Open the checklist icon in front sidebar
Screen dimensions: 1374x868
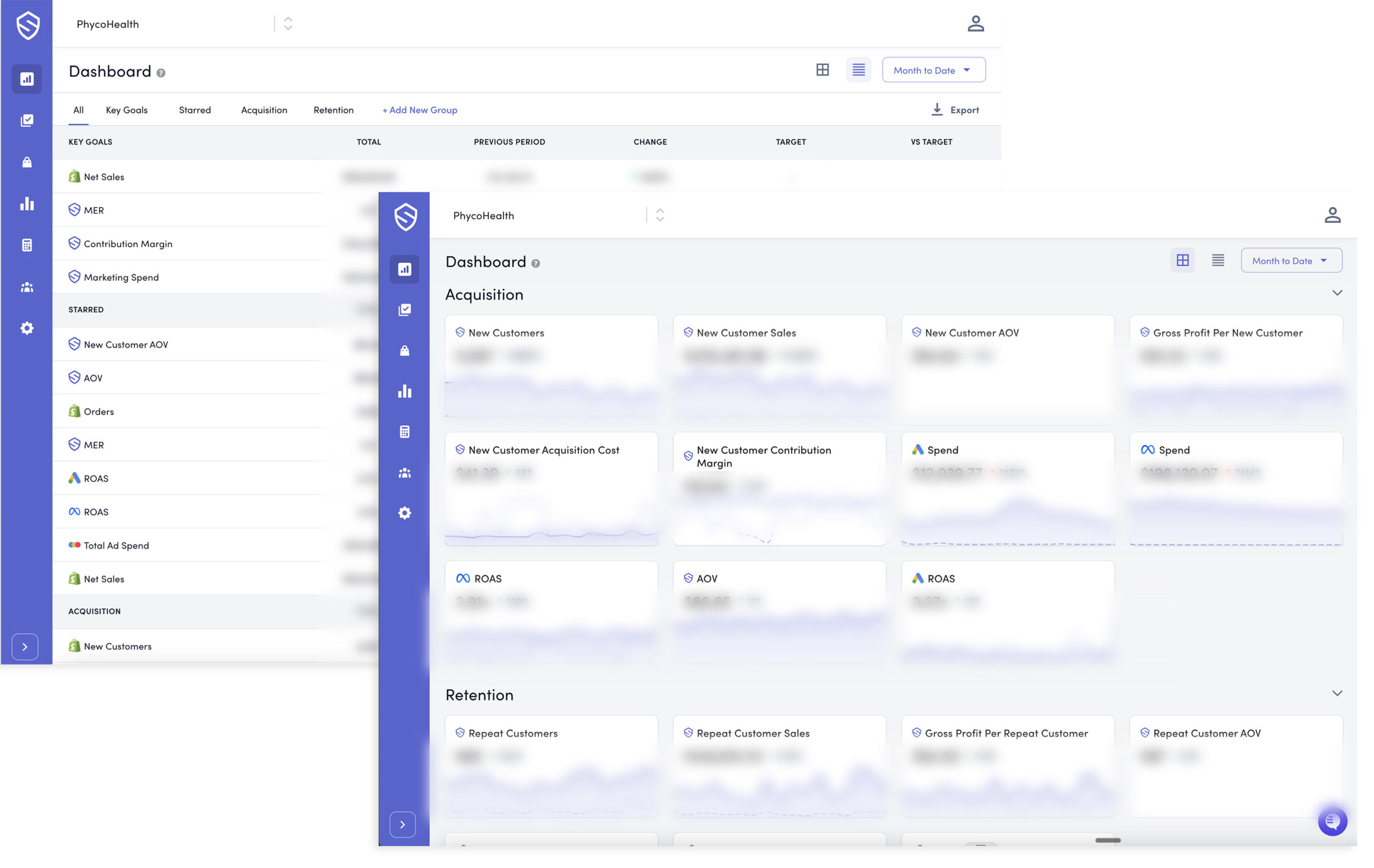405,310
